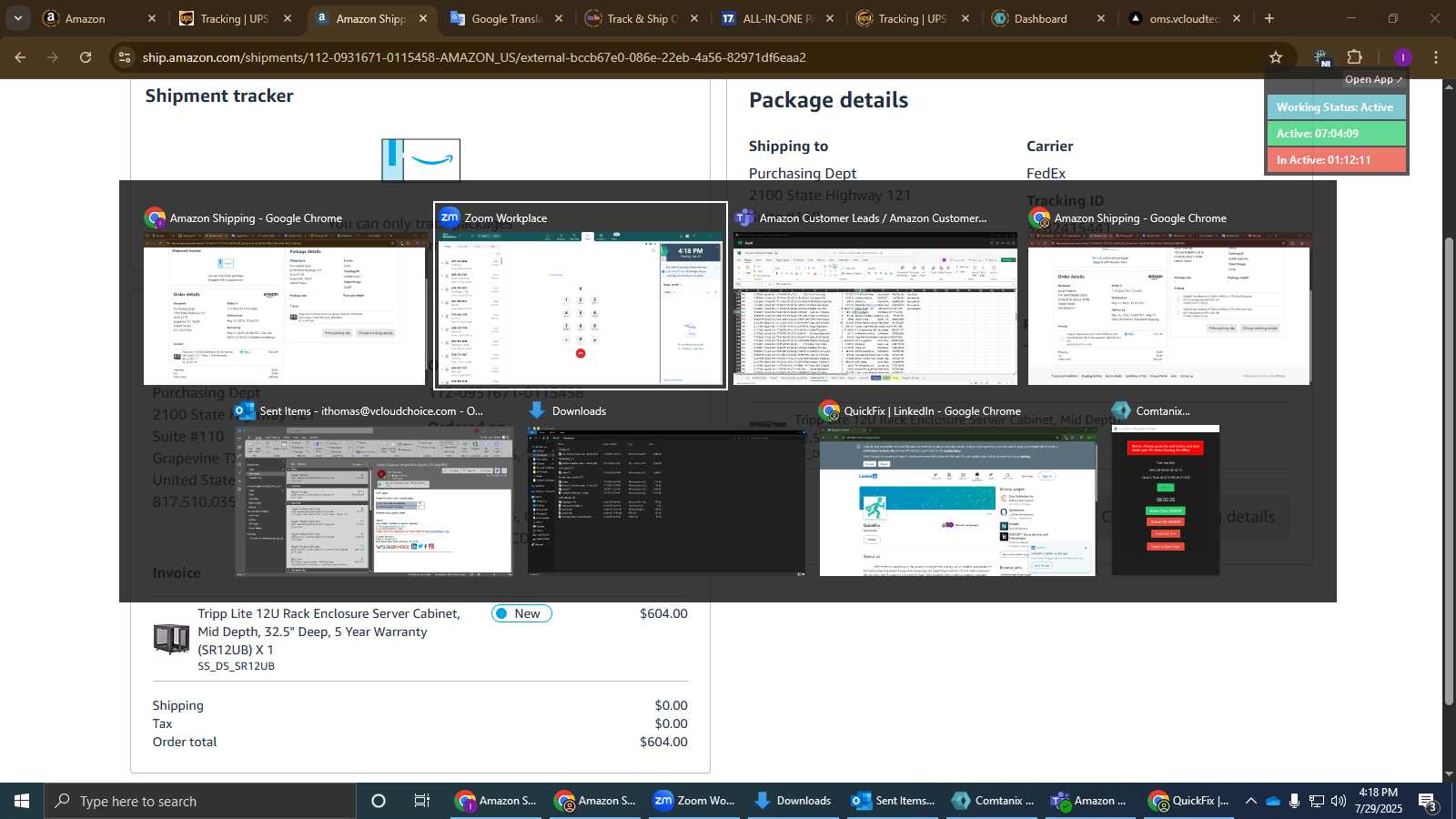Open QuickFix Chrome from the taskbar
Viewport: 1456px width, 819px height.
point(1189,801)
